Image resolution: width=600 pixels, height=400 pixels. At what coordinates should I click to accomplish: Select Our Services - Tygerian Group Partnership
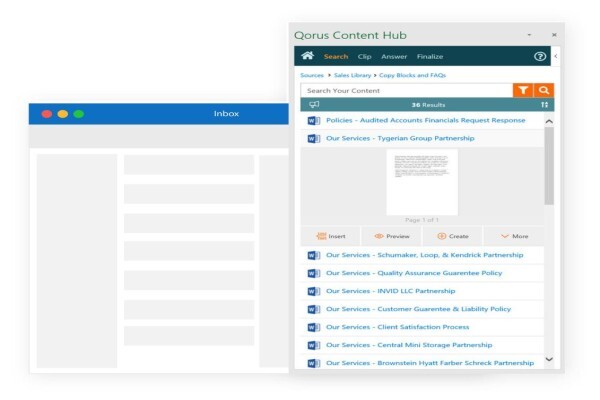pos(400,138)
